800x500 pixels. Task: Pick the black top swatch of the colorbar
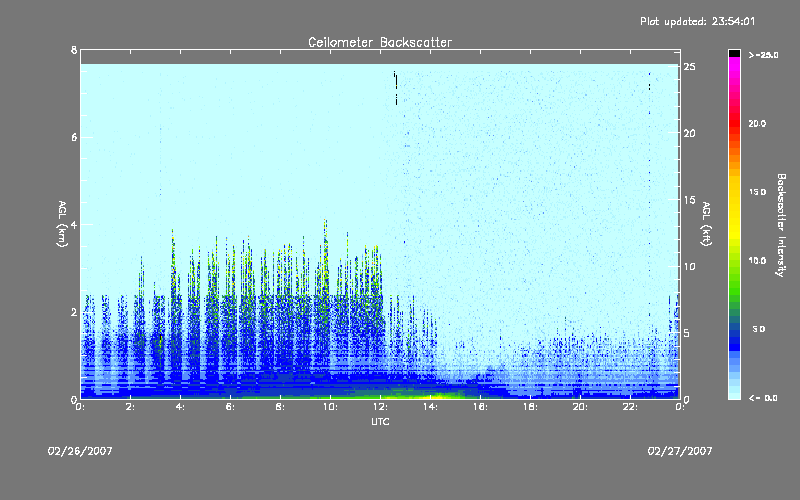[734, 54]
